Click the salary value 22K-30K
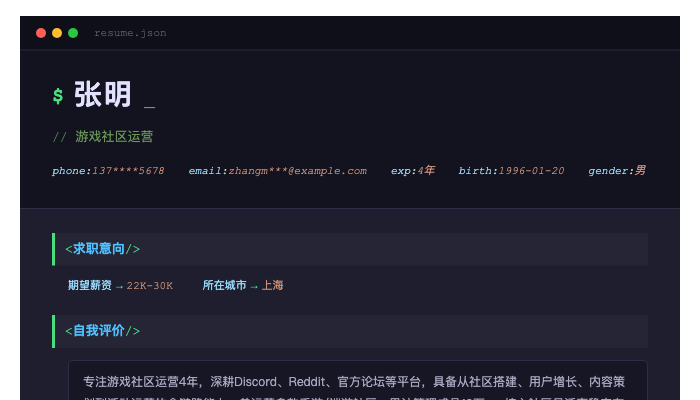This screenshot has height=400, width=700. tap(150, 286)
